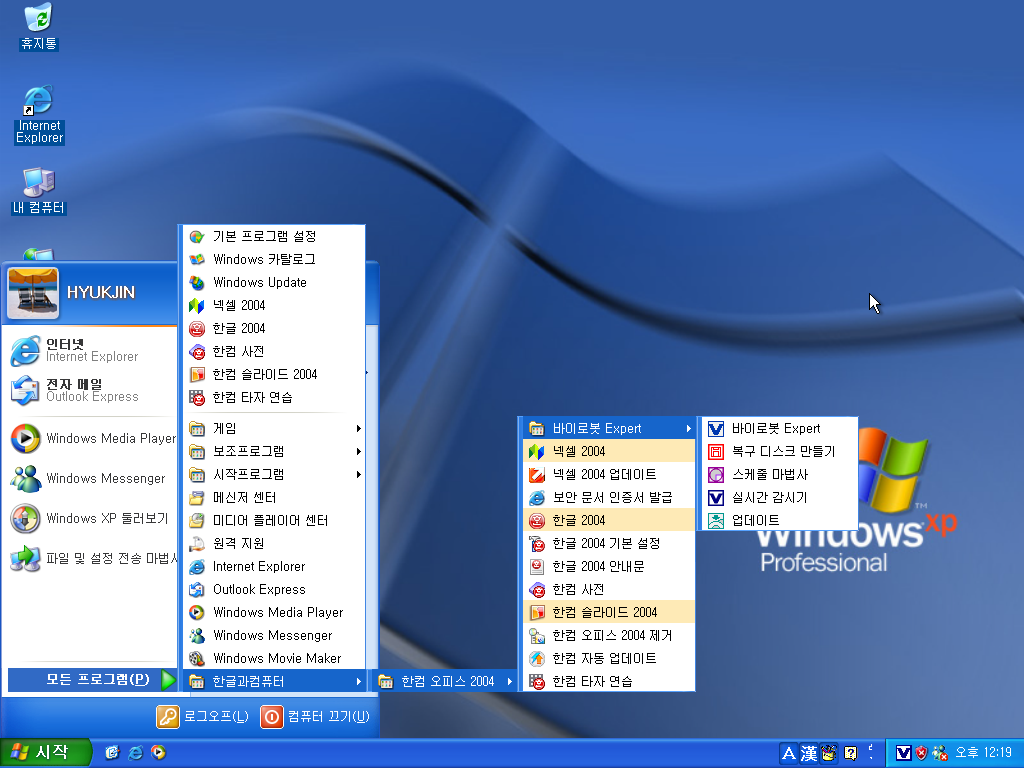Open 스케줄 마법사
The height and width of the screenshot is (768, 1024).
point(780,475)
